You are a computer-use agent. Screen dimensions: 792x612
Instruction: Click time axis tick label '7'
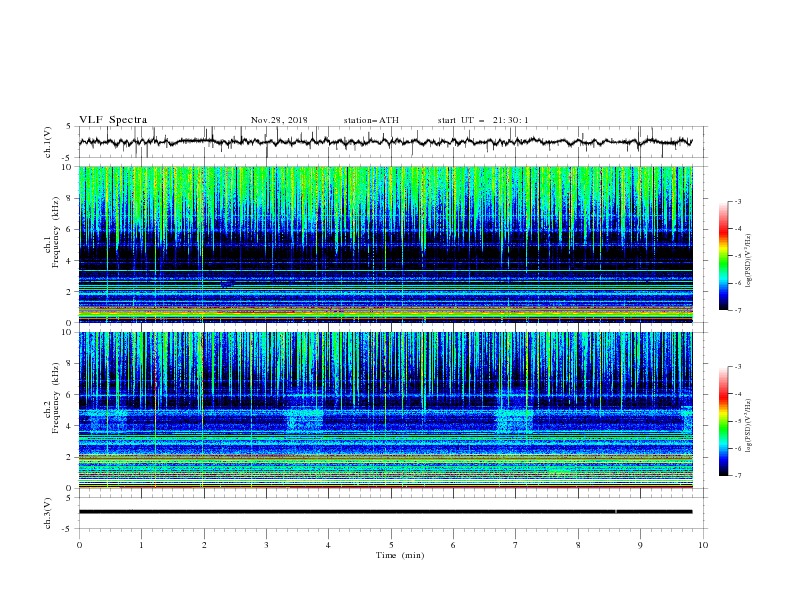516,545
